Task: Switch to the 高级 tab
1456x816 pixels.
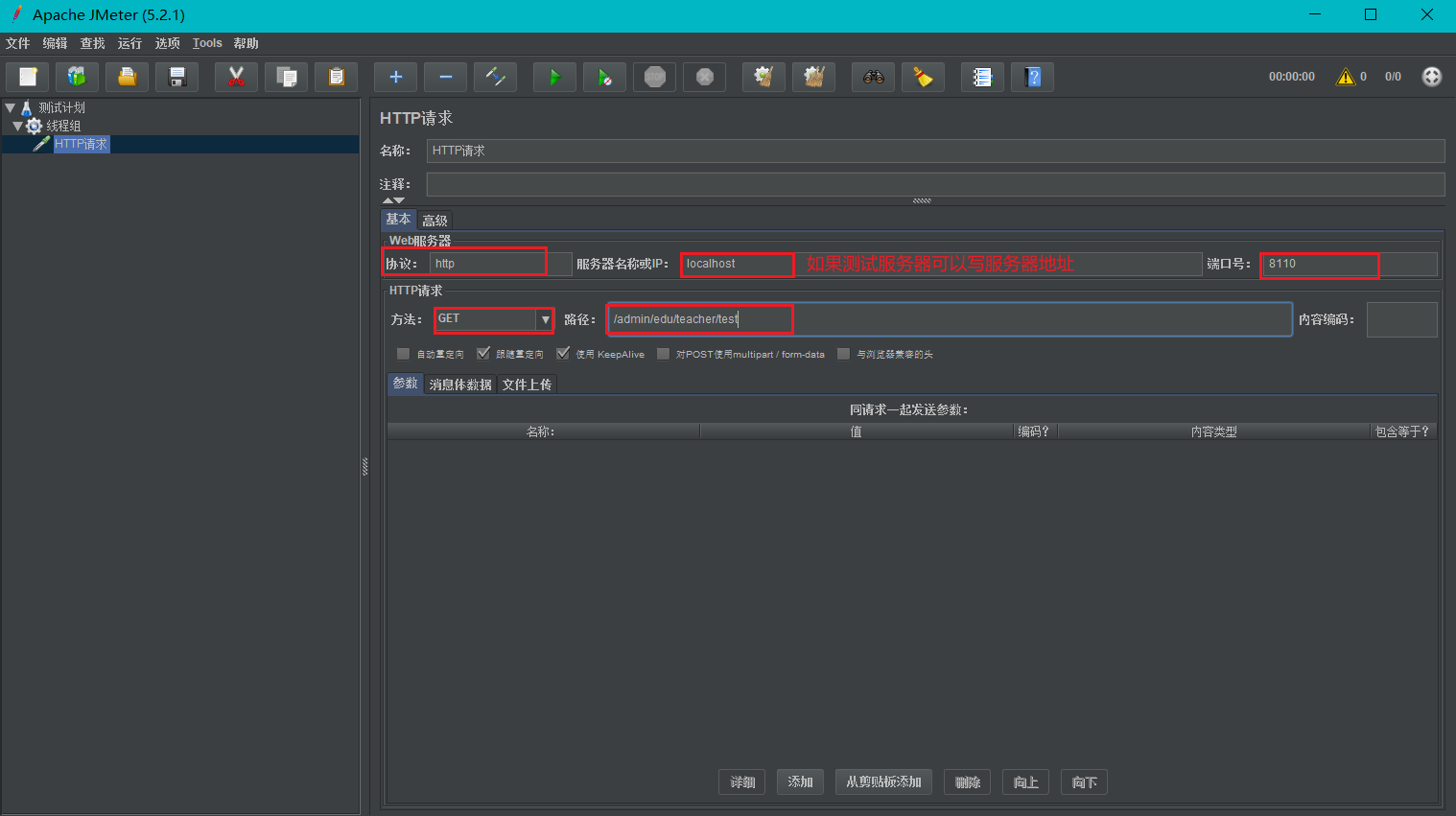Action: point(434,220)
